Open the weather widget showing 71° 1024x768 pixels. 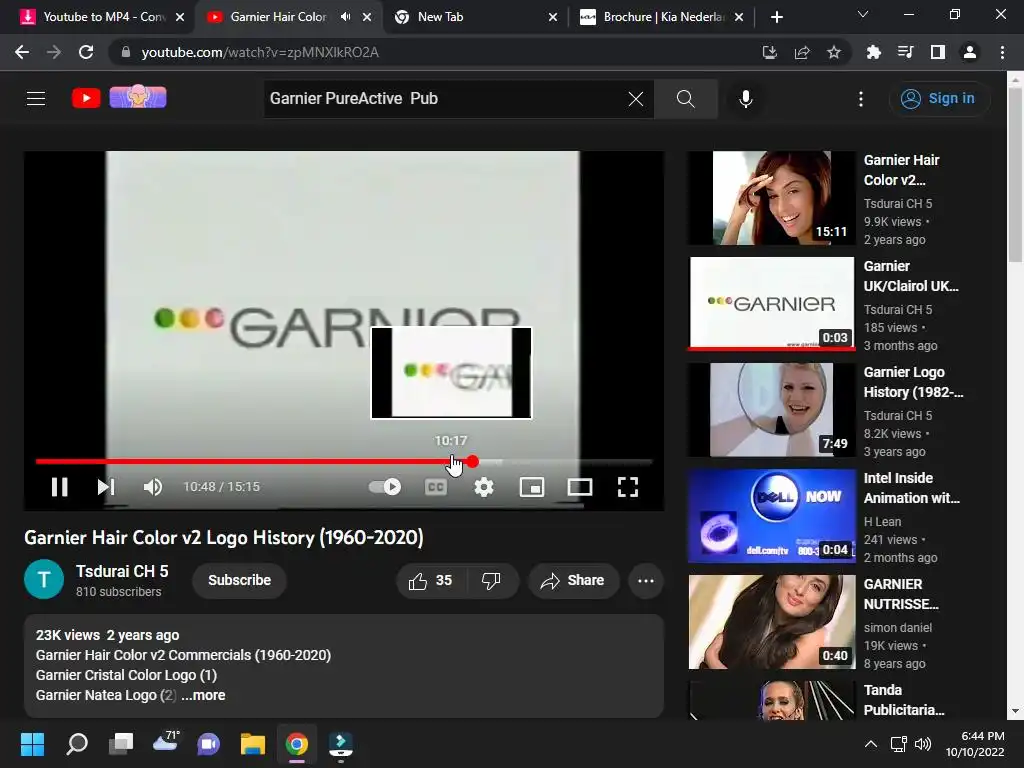(165, 743)
